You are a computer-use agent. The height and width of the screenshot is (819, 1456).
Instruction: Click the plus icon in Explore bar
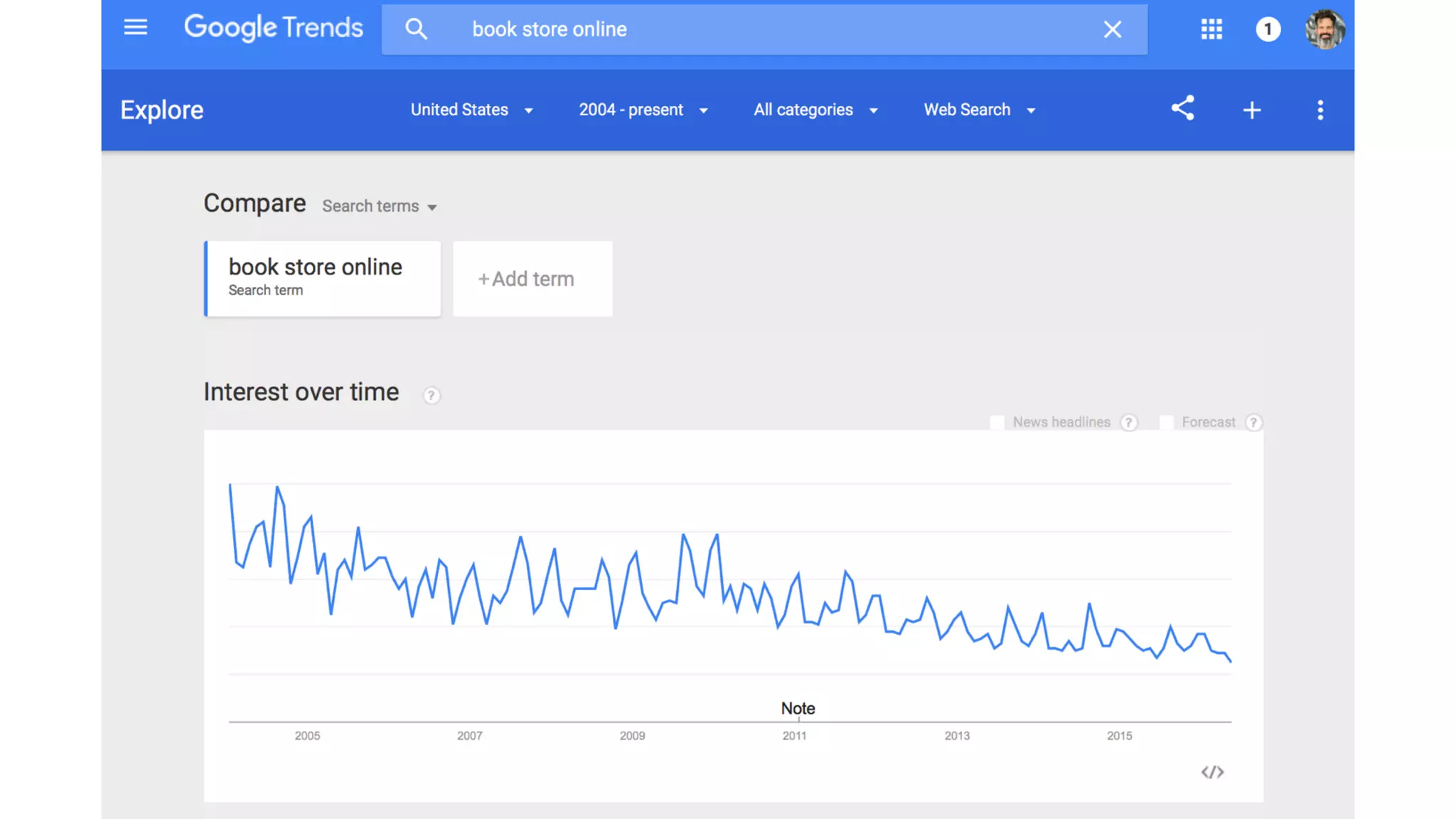click(x=1252, y=110)
